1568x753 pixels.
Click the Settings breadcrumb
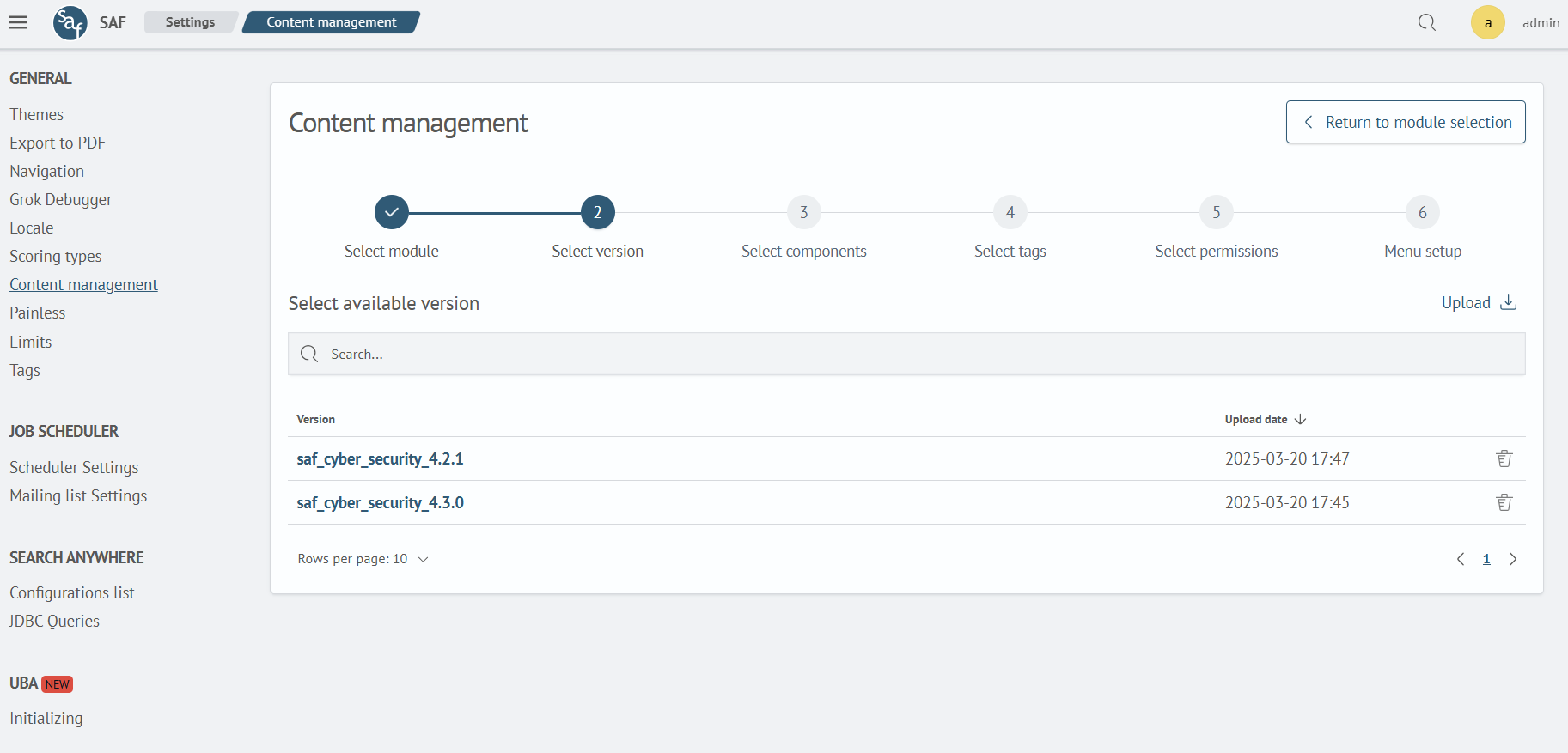(x=190, y=22)
